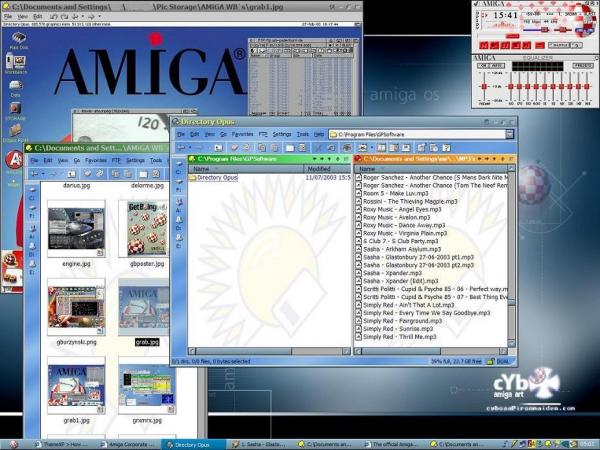Open drive D: in the rear lister sidebar
This screenshot has width=600, height=450.
(x=32, y=249)
